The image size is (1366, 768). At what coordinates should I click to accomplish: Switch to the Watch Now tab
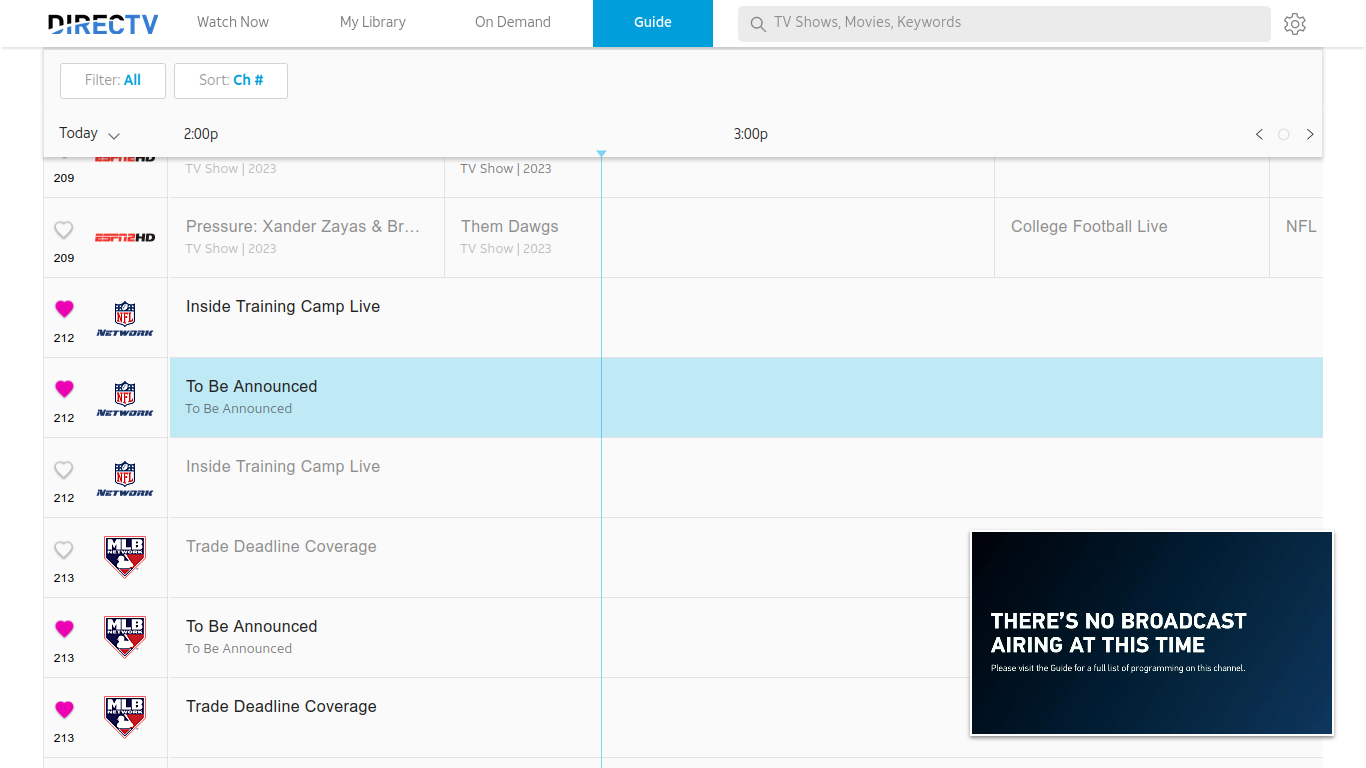pyautogui.click(x=233, y=23)
